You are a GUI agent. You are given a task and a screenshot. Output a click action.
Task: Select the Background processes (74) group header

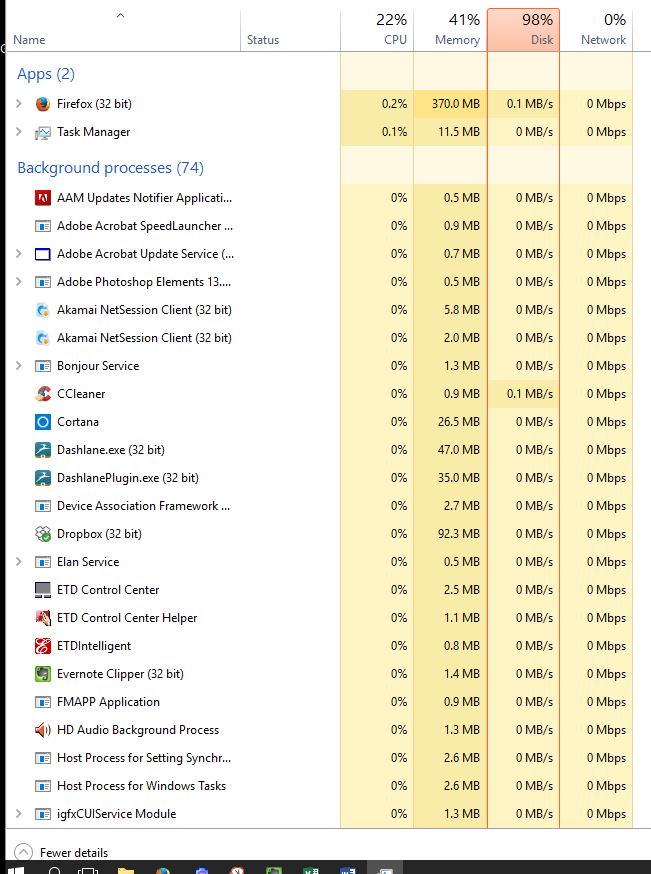click(110, 168)
